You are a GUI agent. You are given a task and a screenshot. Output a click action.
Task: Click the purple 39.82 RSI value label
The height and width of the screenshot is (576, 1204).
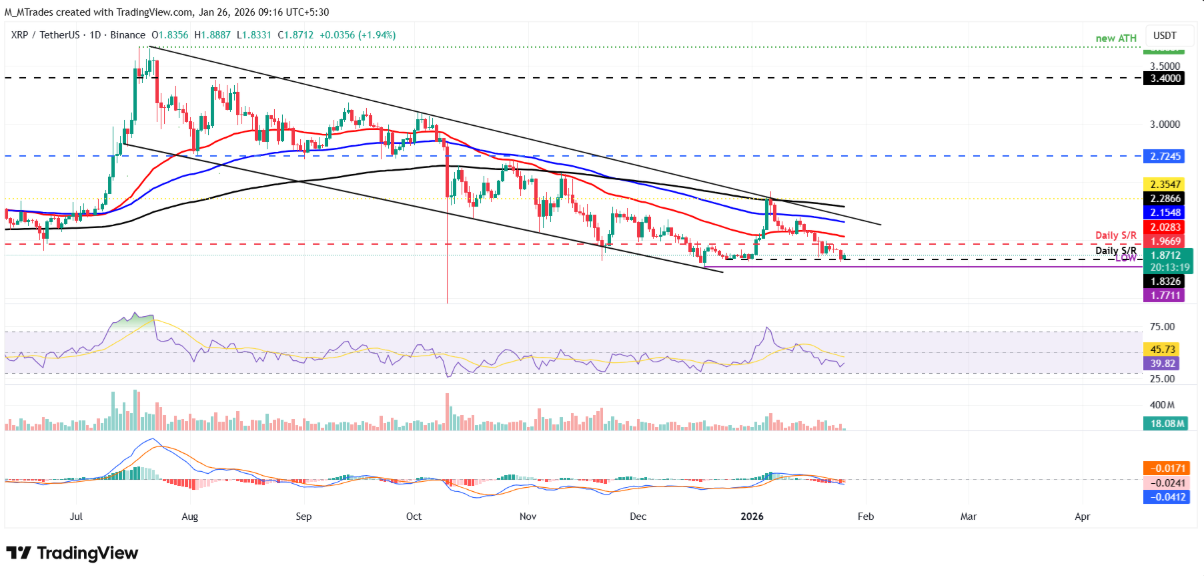[x=1159, y=365]
